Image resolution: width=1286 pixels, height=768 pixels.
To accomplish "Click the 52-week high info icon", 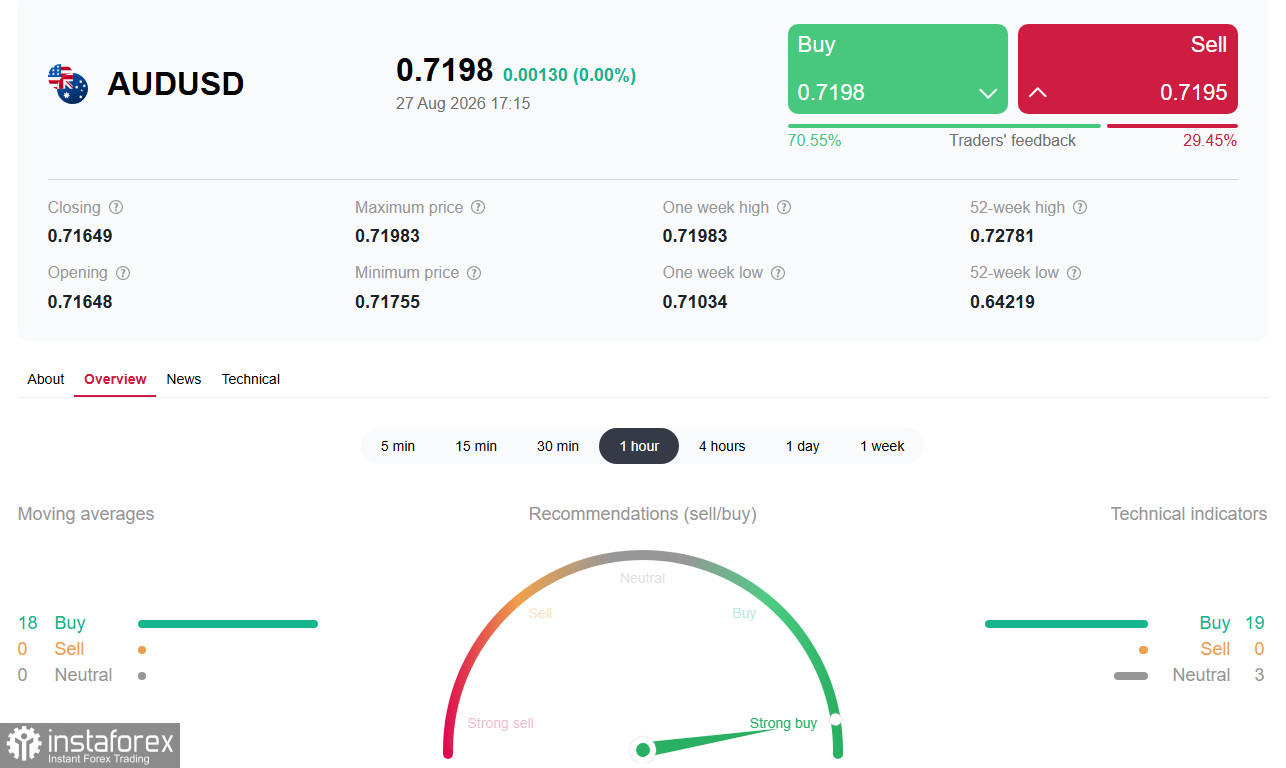I will [1080, 208].
